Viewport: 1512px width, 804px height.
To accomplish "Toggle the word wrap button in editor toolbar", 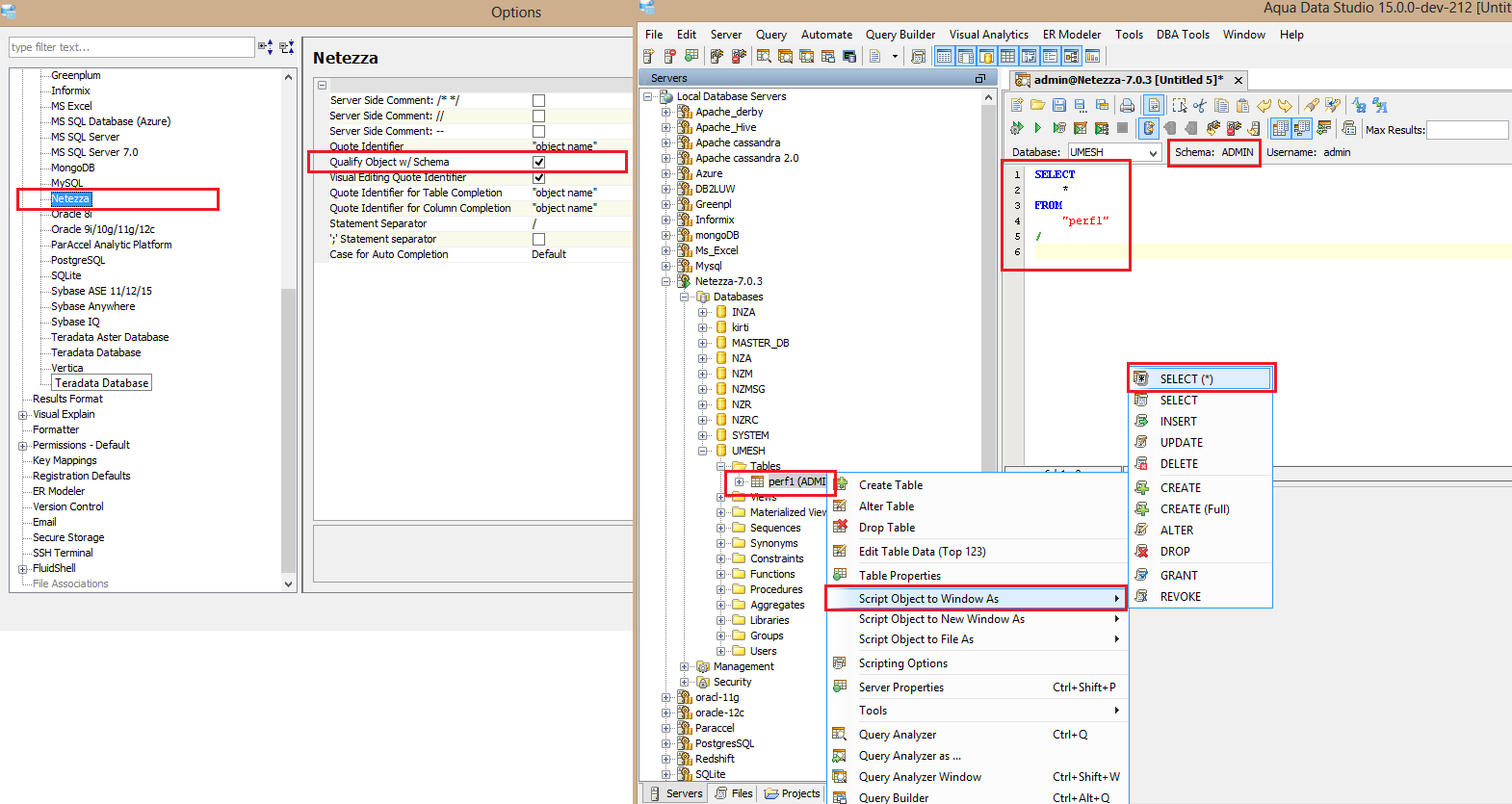I will point(1154,105).
